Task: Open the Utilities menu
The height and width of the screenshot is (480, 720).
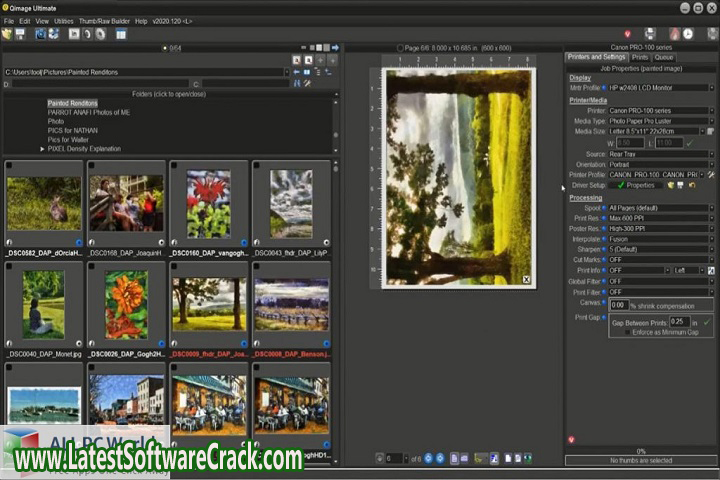Action: coord(63,20)
